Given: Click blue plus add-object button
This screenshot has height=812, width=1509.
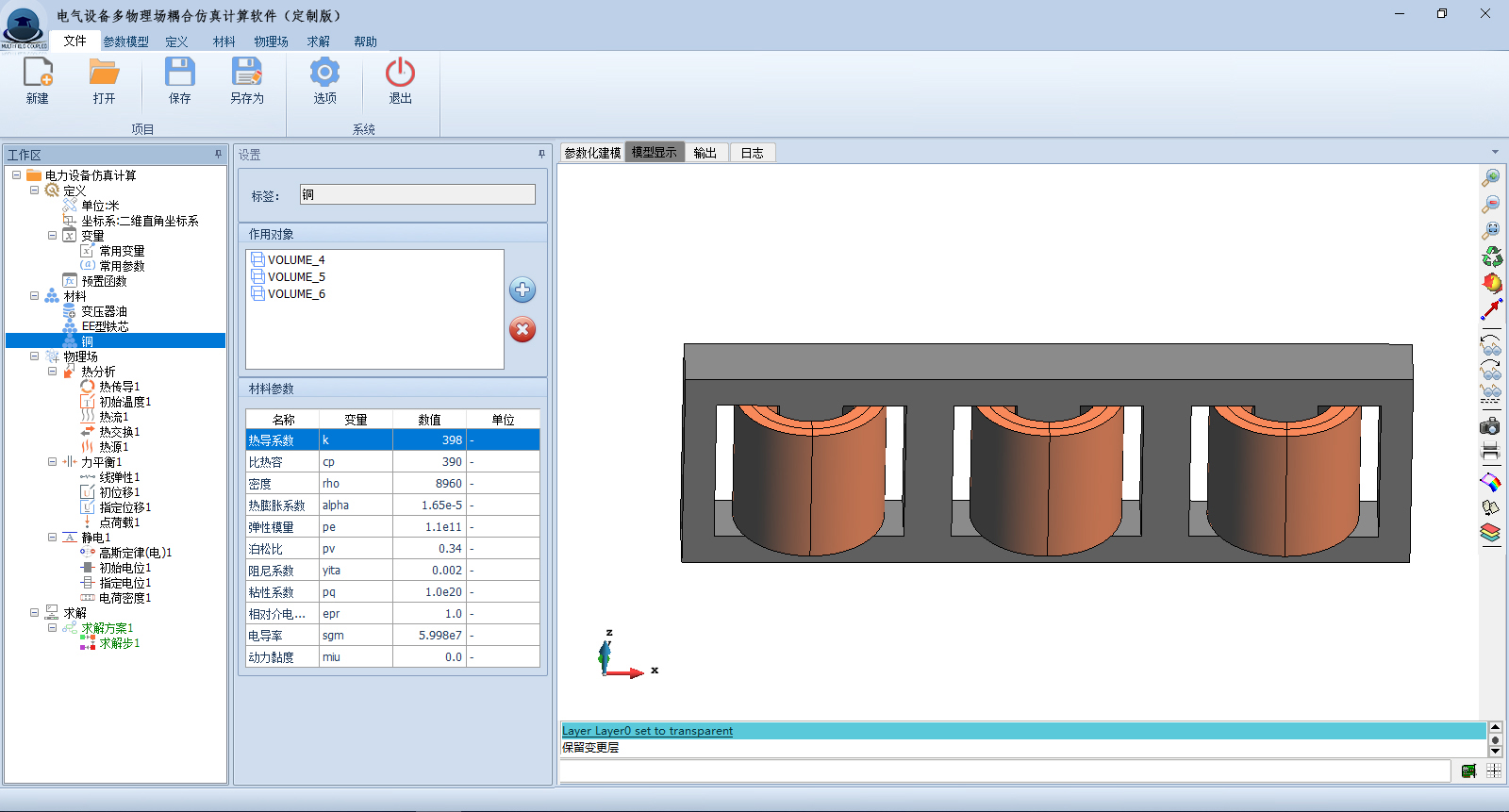Looking at the screenshot, I should pyautogui.click(x=522, y=290).
